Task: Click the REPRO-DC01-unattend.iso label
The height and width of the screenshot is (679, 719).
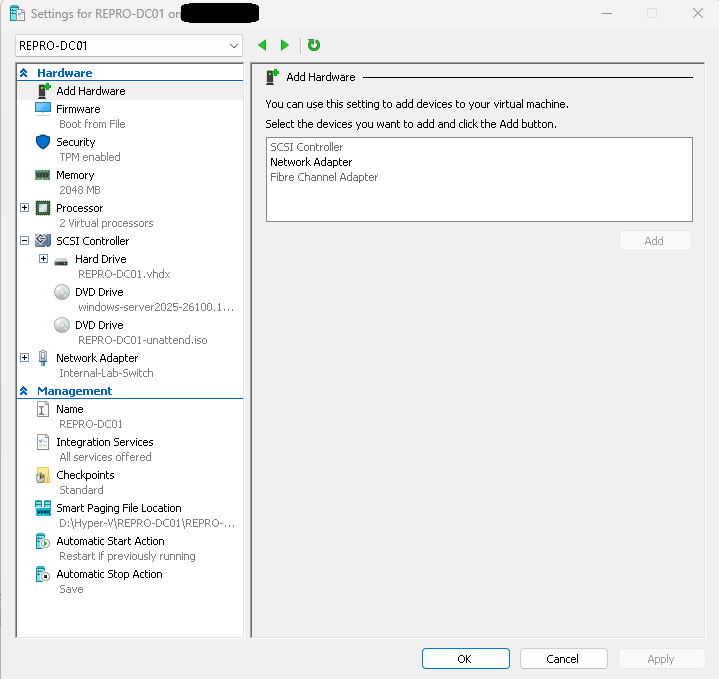Action: 143,340
